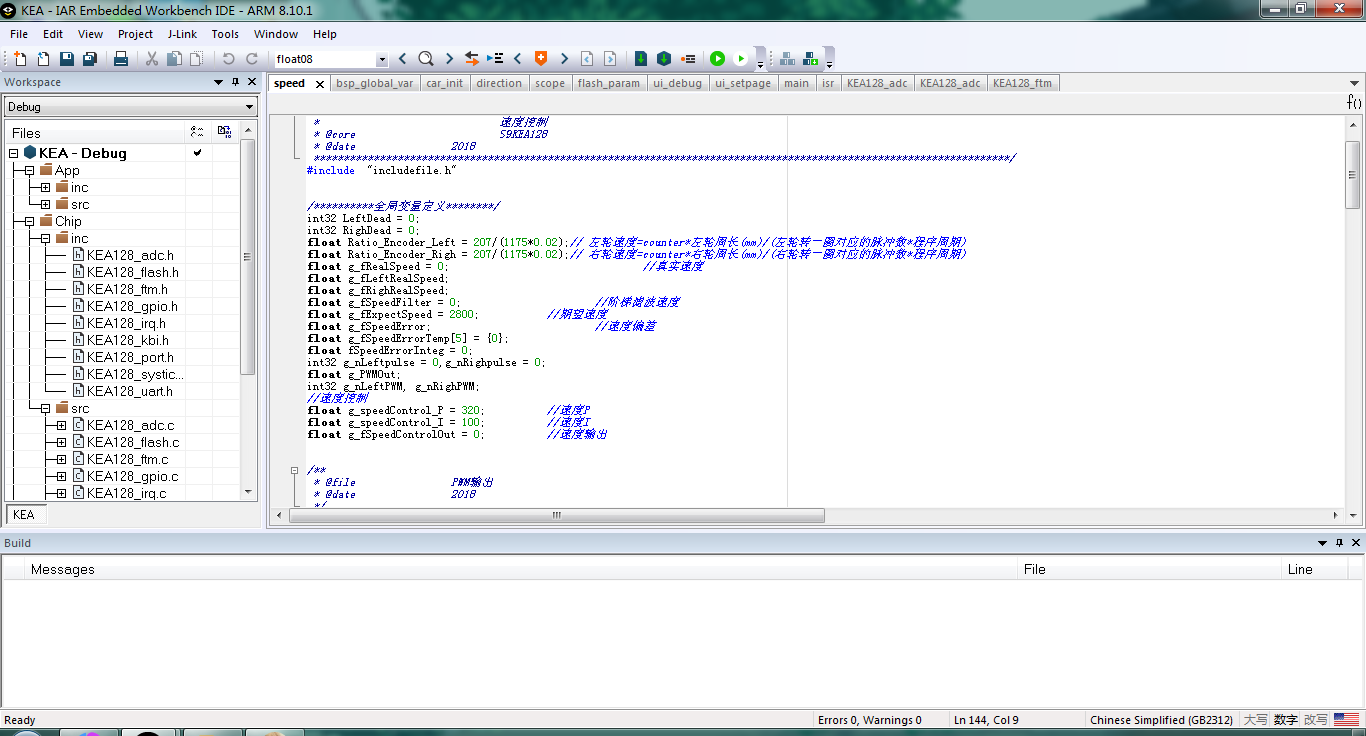Click the Go To line icon
1366x736 pixels.
(494, 59)
